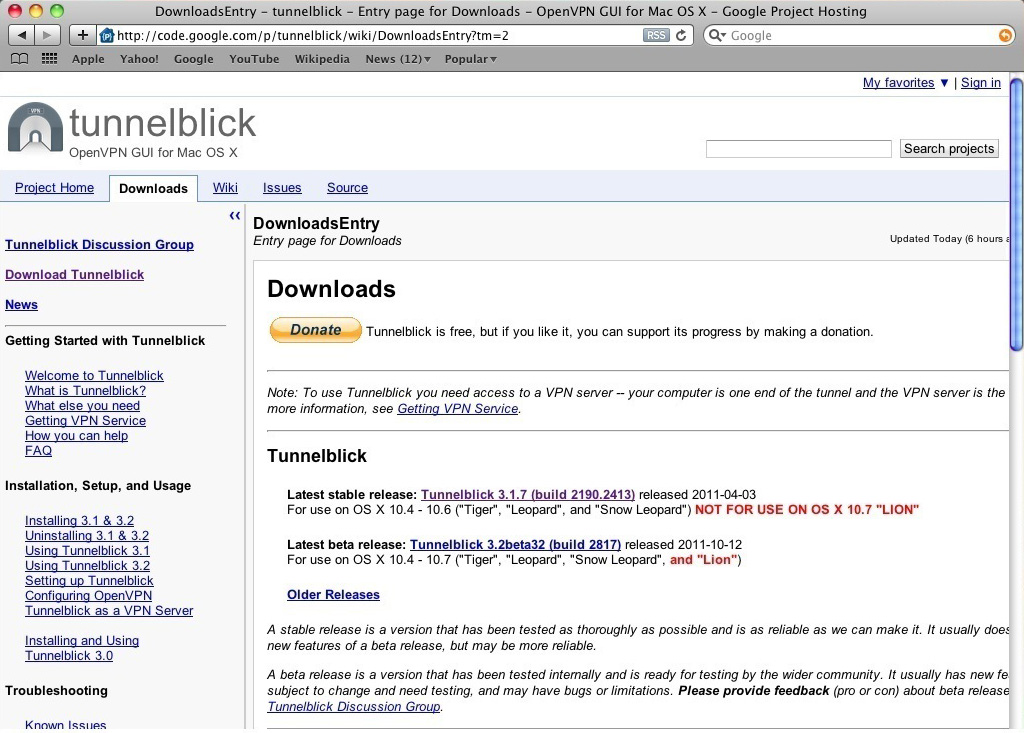This screenshot has width=1024, height=733.
Task: Open the Google bookmark
Action: 193,59
